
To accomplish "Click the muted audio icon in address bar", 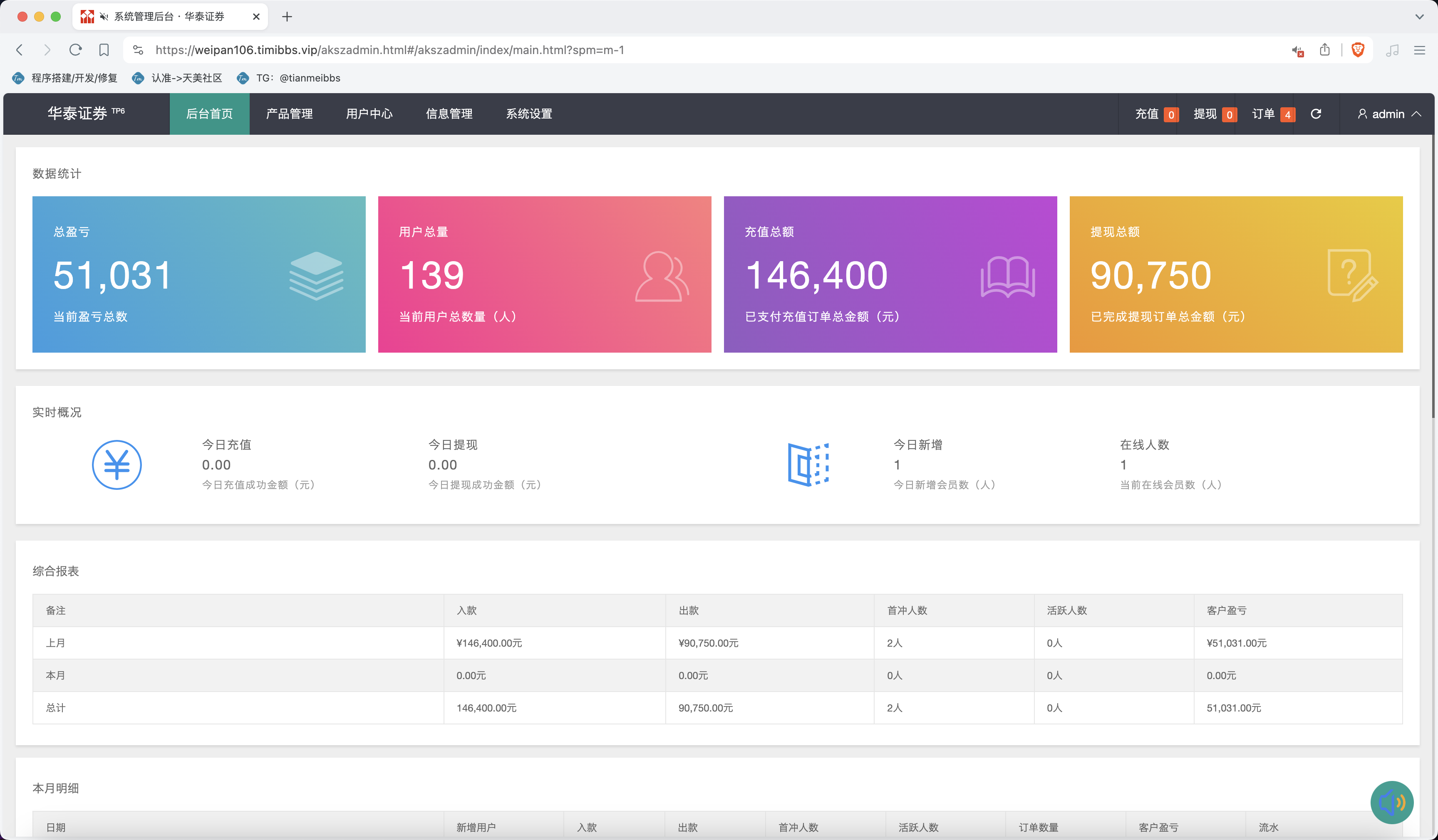I will pos(1298,51).
